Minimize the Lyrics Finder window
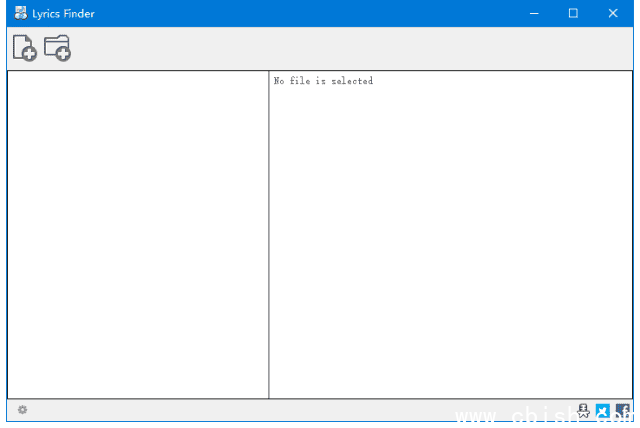640x428 pixels. tap(534, 13)
